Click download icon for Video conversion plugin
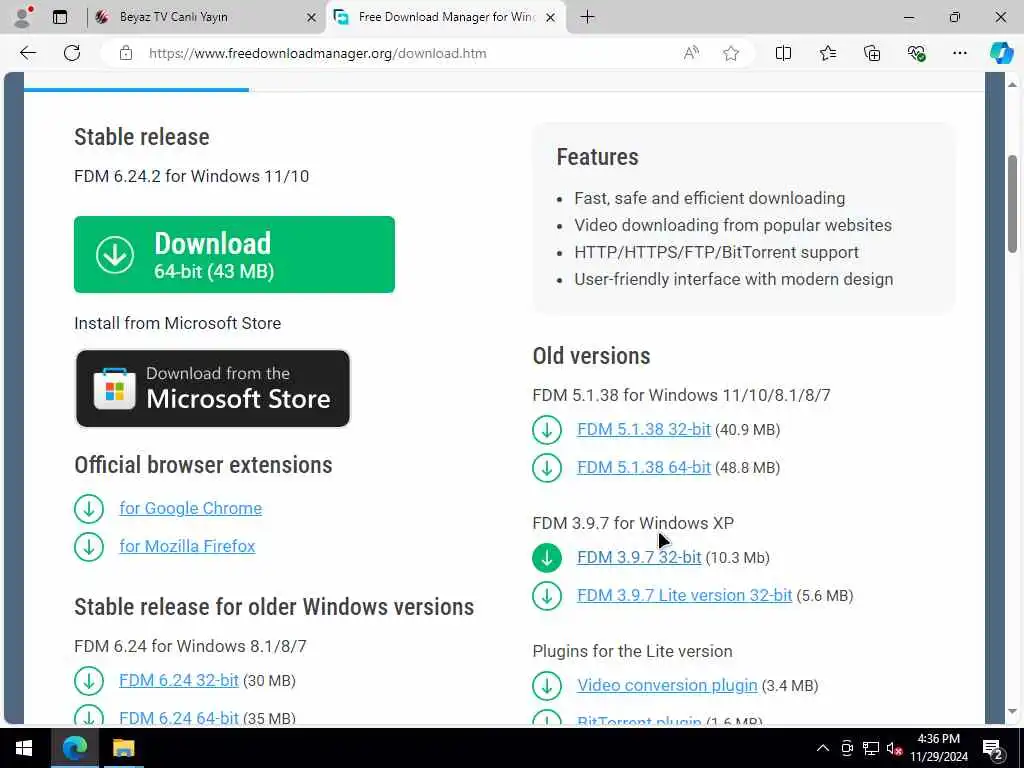The width and height of the screenshot is (1024, 768). pyautogui.click(x=547, y=686)
